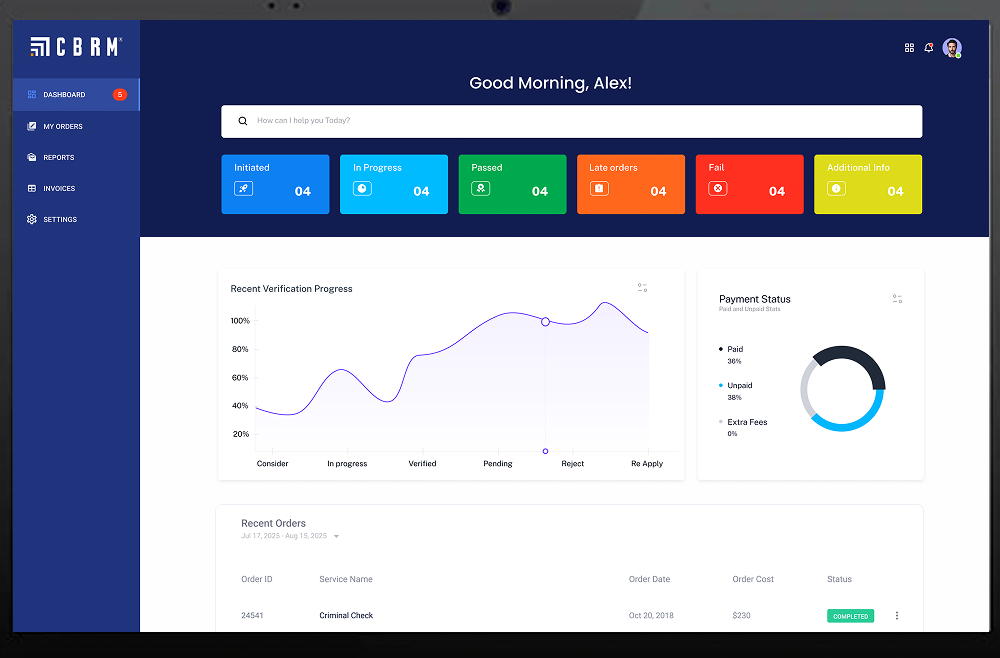The height and width of the screenshot is (658, 1000).
Task: Click the red Fail status card
Action: (749, 184)
